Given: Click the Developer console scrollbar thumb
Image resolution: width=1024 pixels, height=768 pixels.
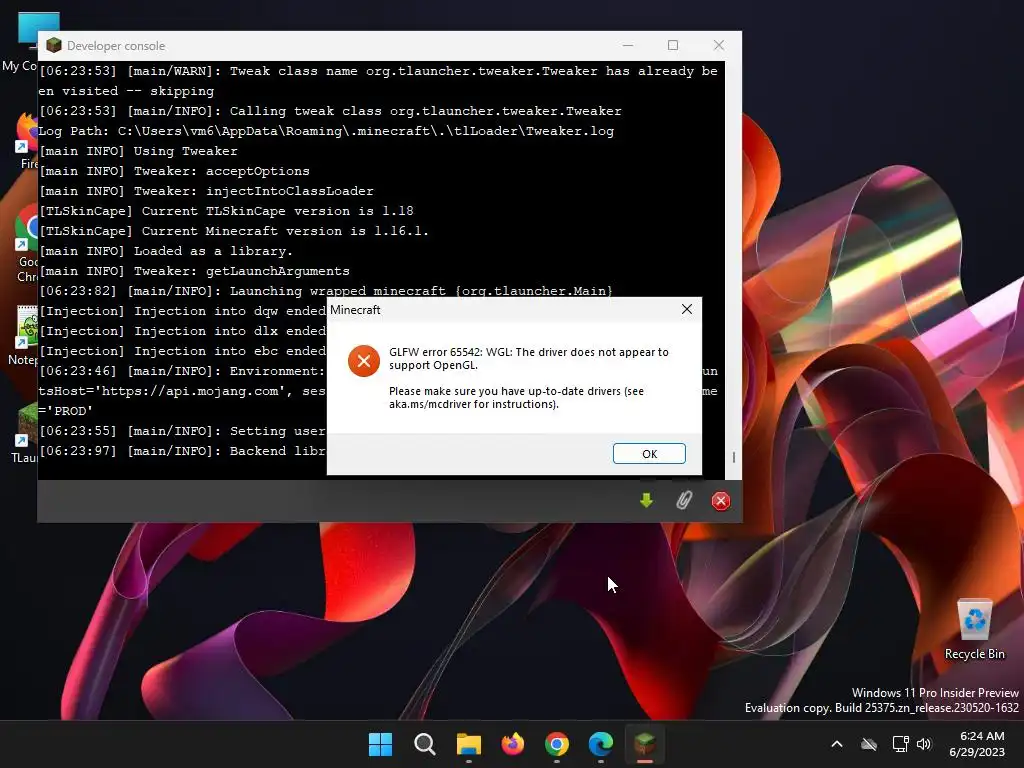Looking at the screenshot, I should (x=733, y=457).
